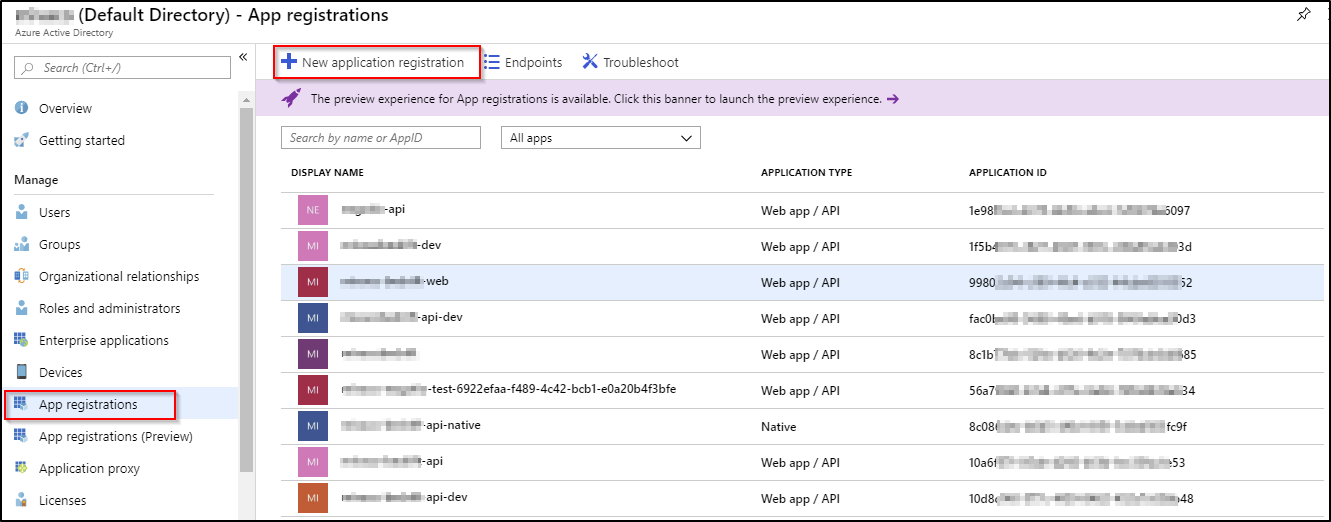Open the NE app row ending -api
This screenshot has width=1331, height=522.
tap(802, 210)
